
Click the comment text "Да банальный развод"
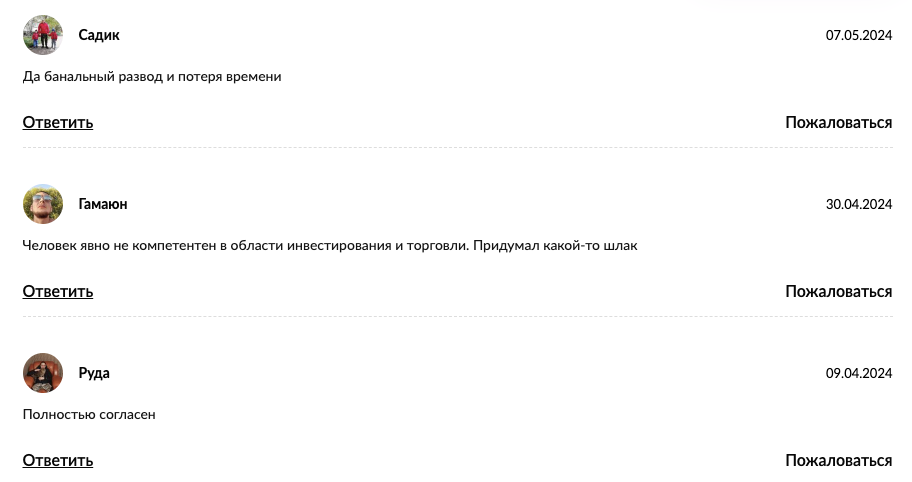152,76
